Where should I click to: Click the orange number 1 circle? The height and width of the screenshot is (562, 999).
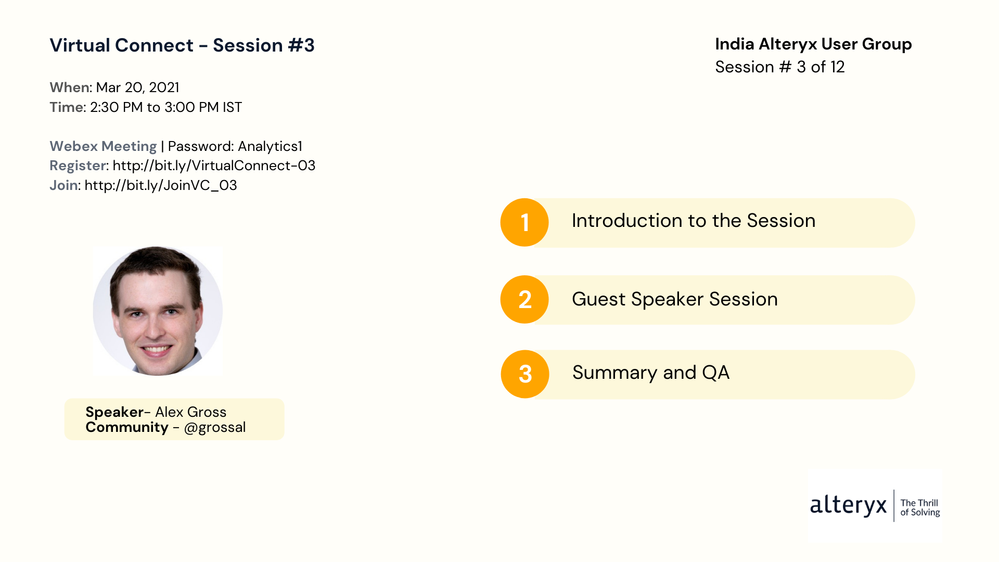[x=525, y=223]
